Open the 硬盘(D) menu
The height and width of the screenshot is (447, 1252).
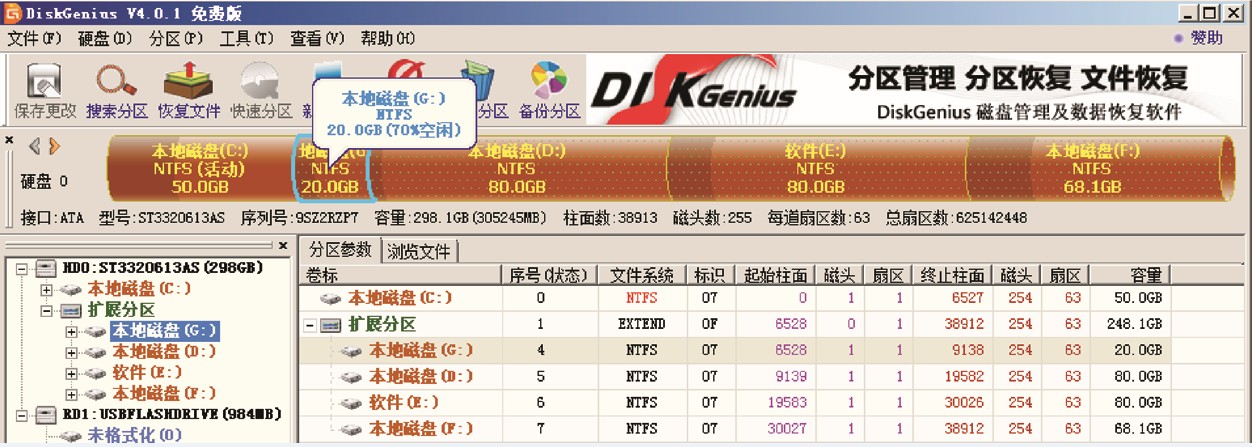pyautogui.click(x=105, y=38)
